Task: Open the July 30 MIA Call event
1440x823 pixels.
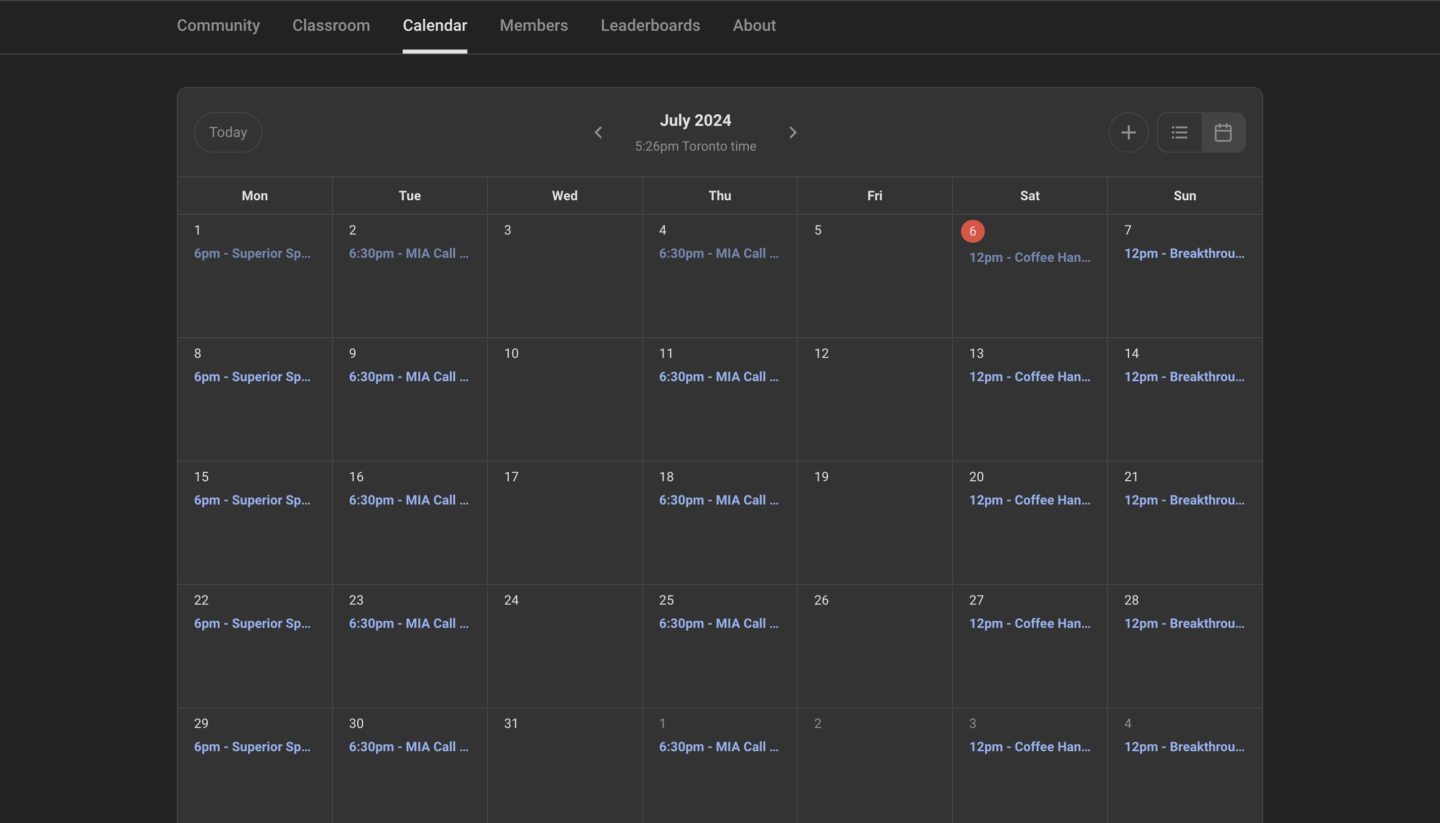Action: click(409, 747)
